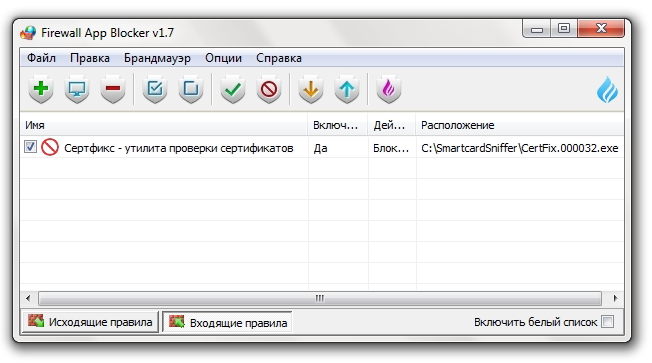The height and width of the screenshot is (363, 652).
Task: Open the Брандмауэр menu
Action: (x=157, y=58)
